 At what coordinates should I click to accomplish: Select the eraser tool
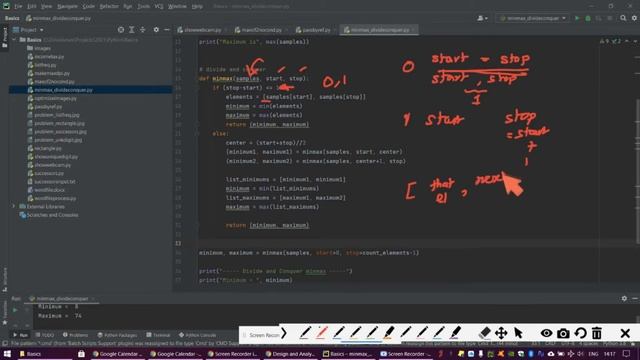[484, 333]
